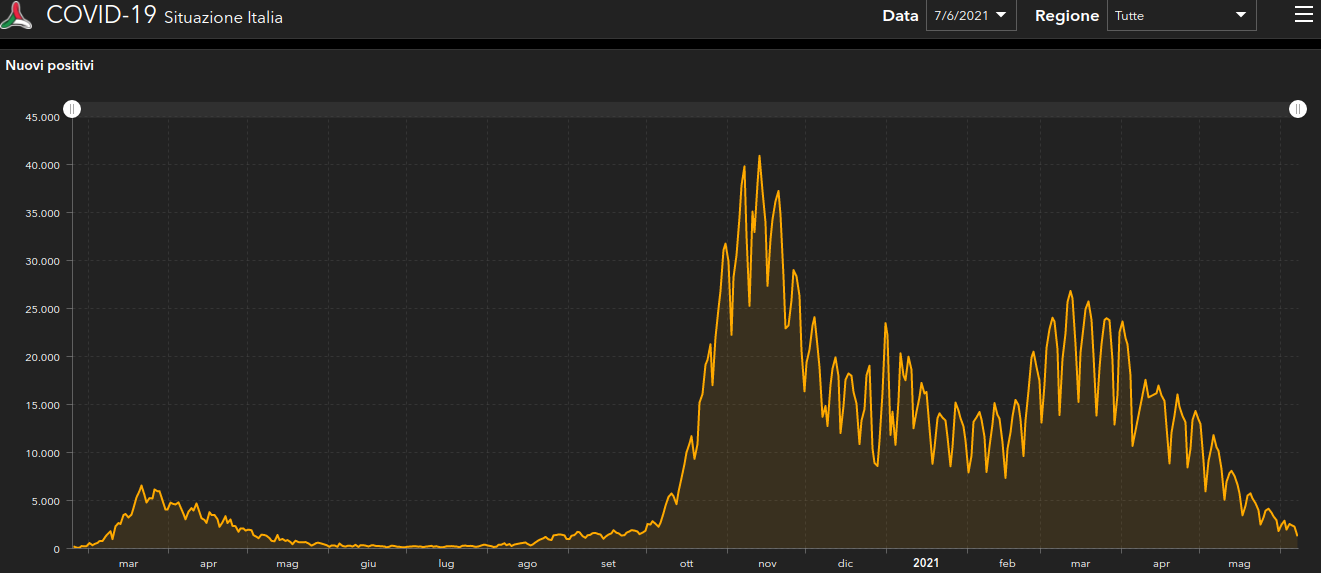Click the 'feb' month axis label
The width and height of the screenshot is (1321, 573).
(x=1007, y=564)
